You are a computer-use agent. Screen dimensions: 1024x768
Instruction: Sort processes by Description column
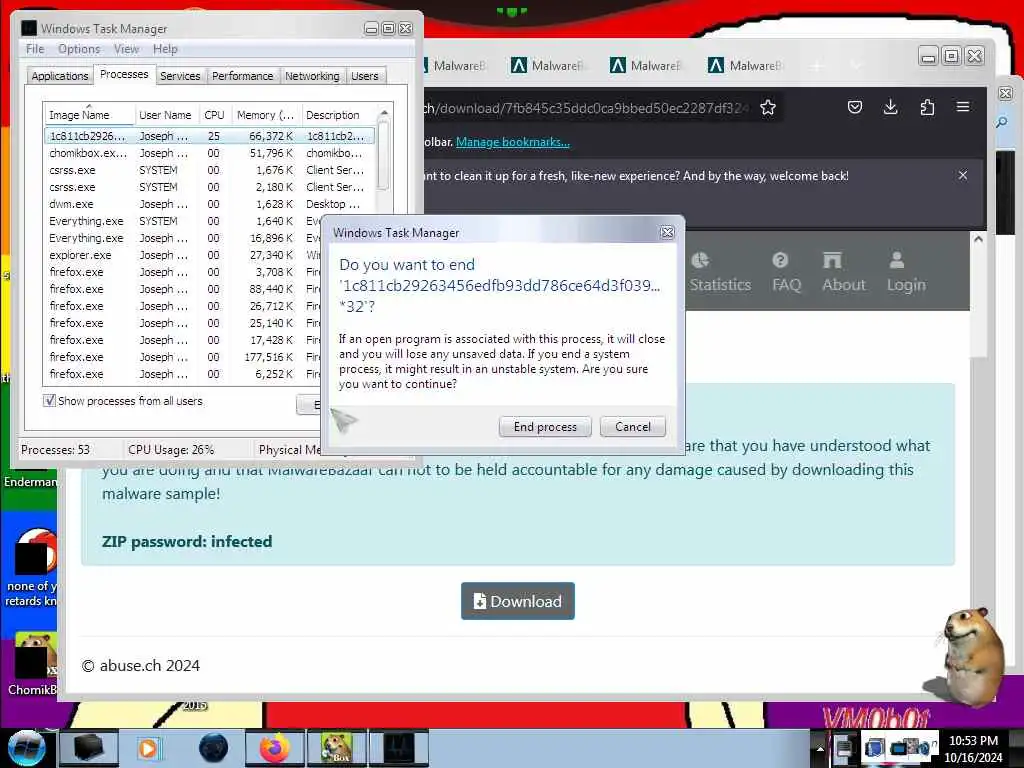point(338,115)
